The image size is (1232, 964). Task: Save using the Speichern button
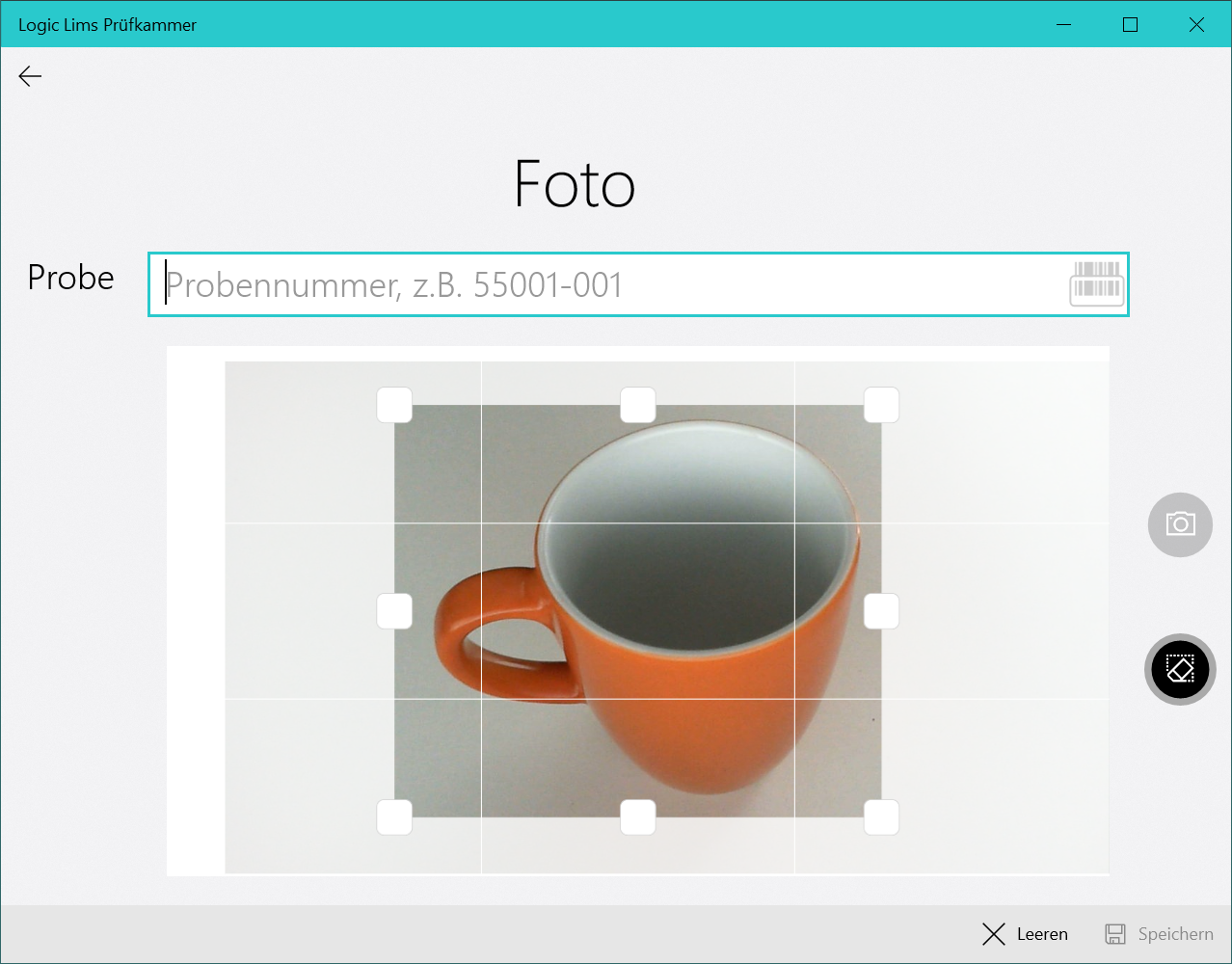tap(1159, 933)
